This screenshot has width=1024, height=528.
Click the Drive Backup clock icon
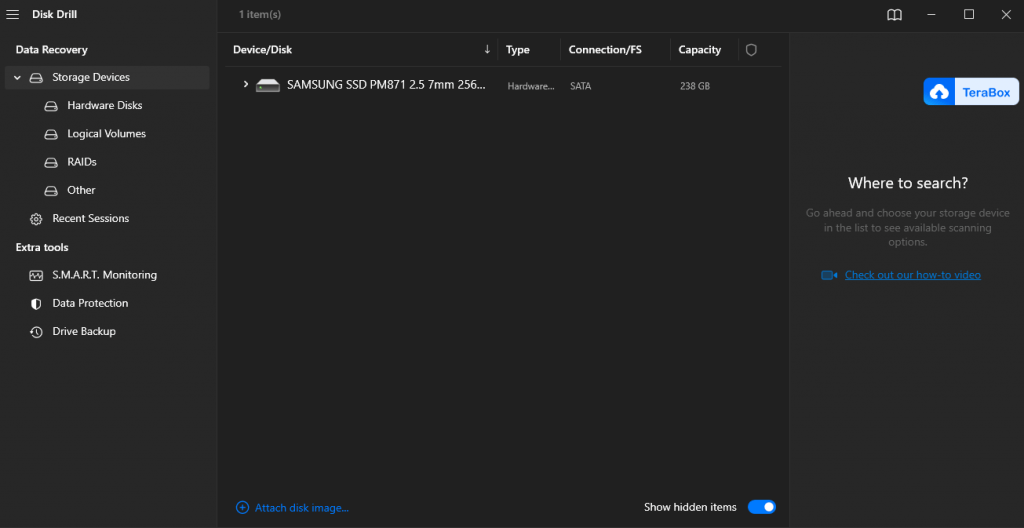(36, 331)
